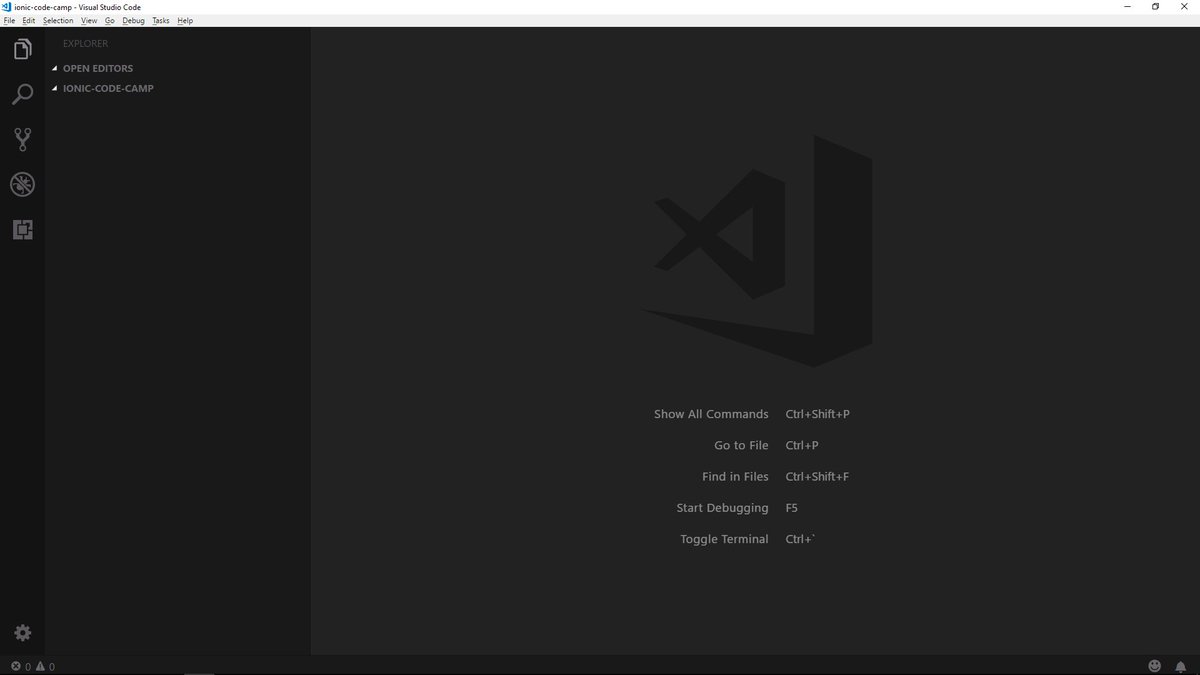The width and height of the screenshot is (1200, 675).
Task: Open the Search view icon
Action: click(x=22, y=94)
